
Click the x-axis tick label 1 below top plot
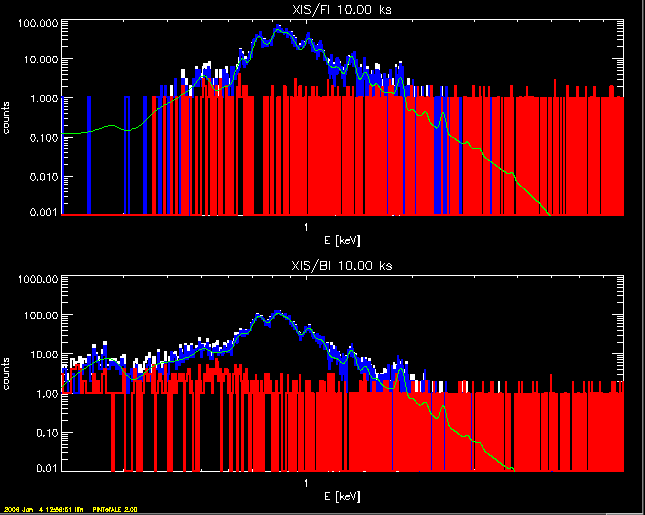(x=304, y=228)
